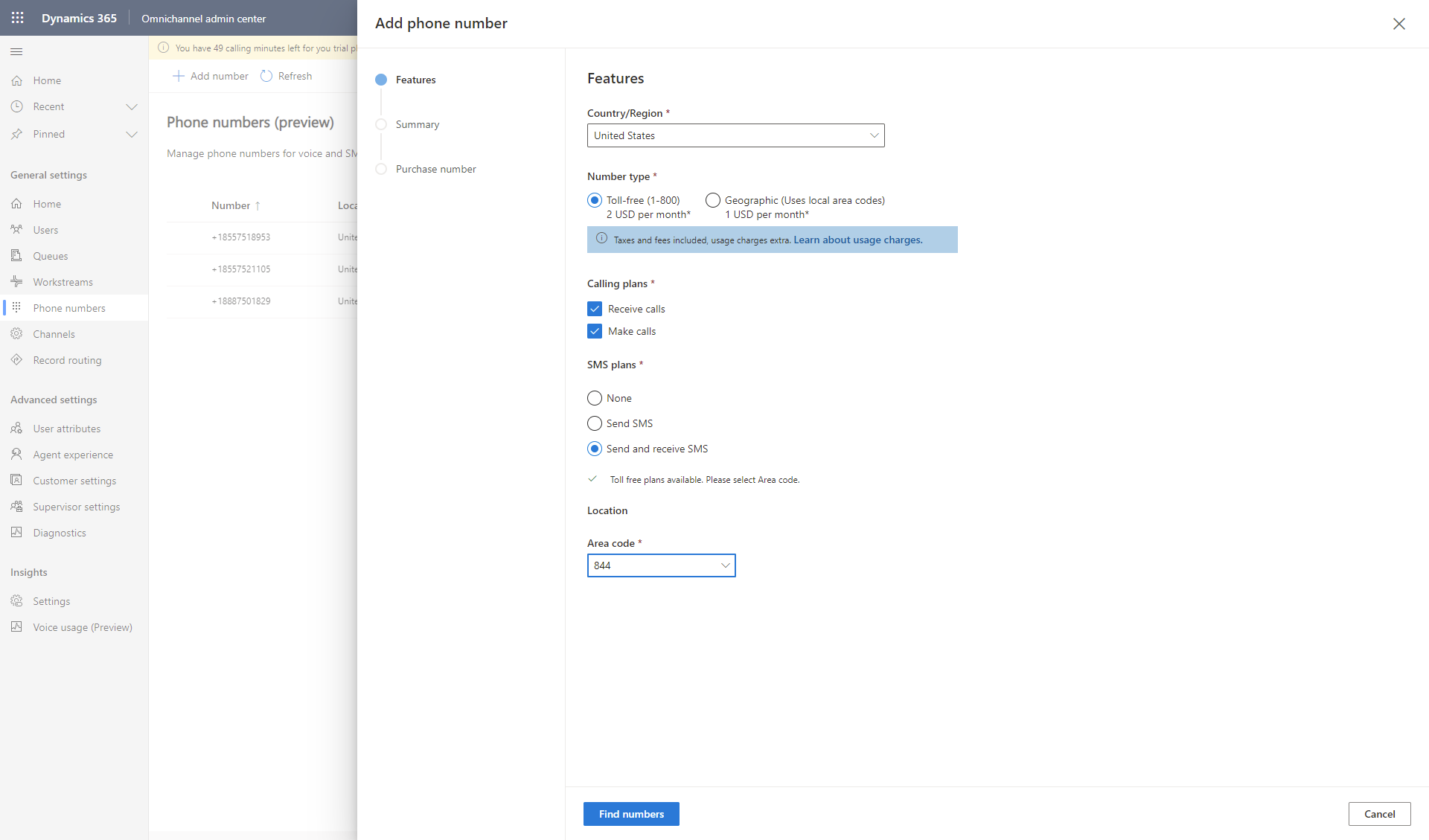The image size is (1429, 840).
Task: Disable the Make calls checkbox
Action: pos(594,331)
